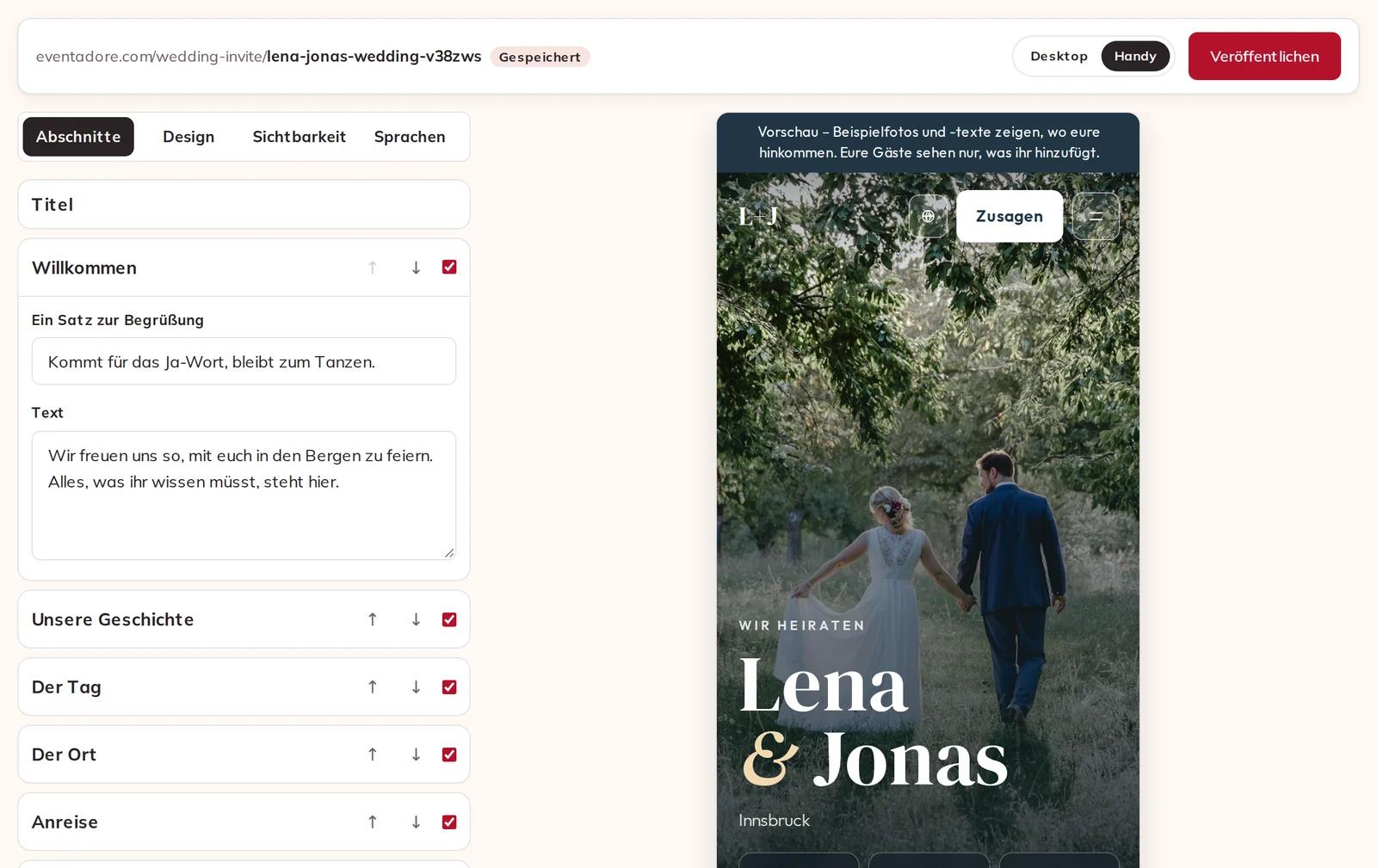Click L+J monogram logo in preview
Image resolution: width=1377 pixels, height=868 pixels.
(758, 216)
